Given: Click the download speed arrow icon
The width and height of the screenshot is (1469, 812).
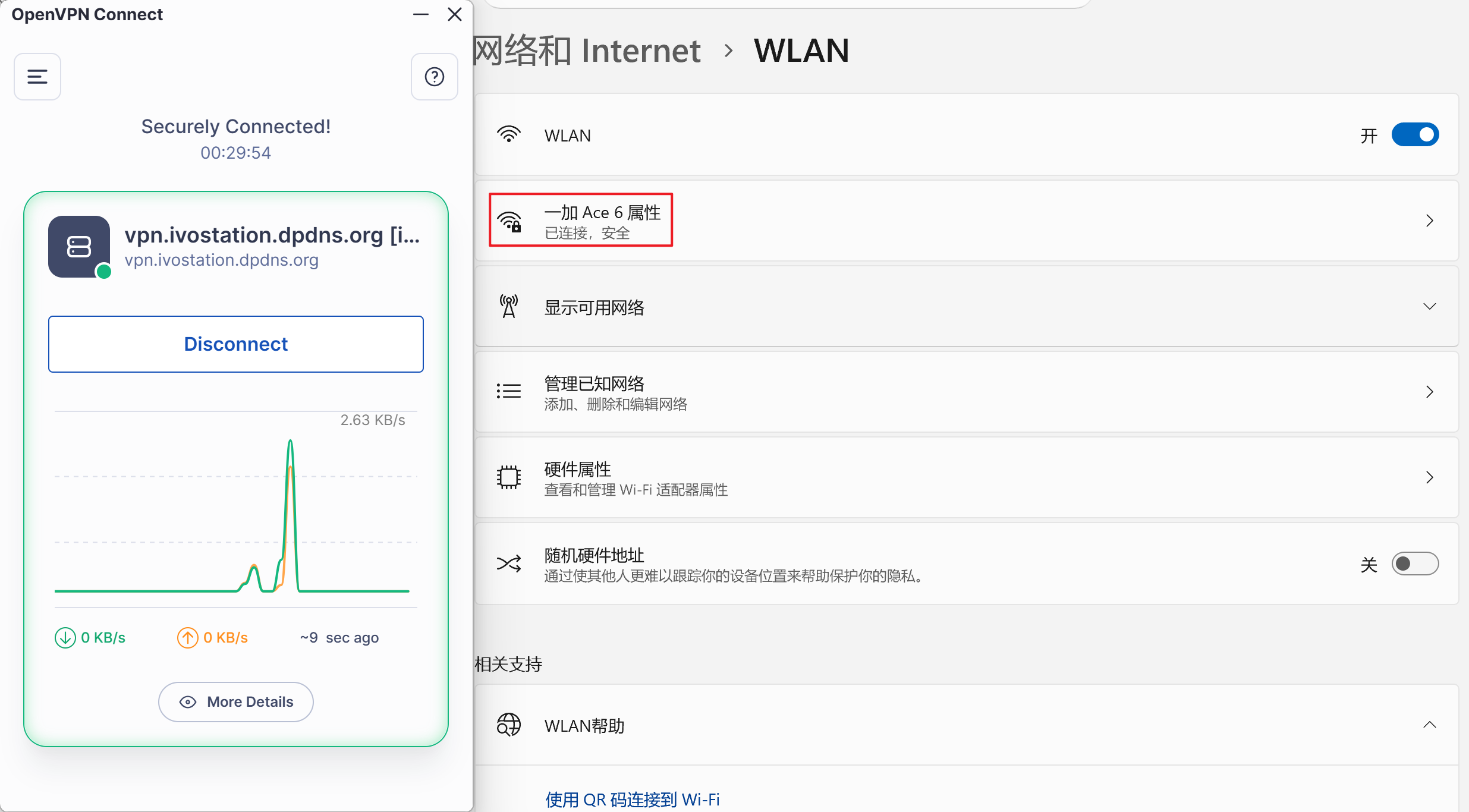Looking at the screenshot, I should pyautogui.click(x=65, y=638).
